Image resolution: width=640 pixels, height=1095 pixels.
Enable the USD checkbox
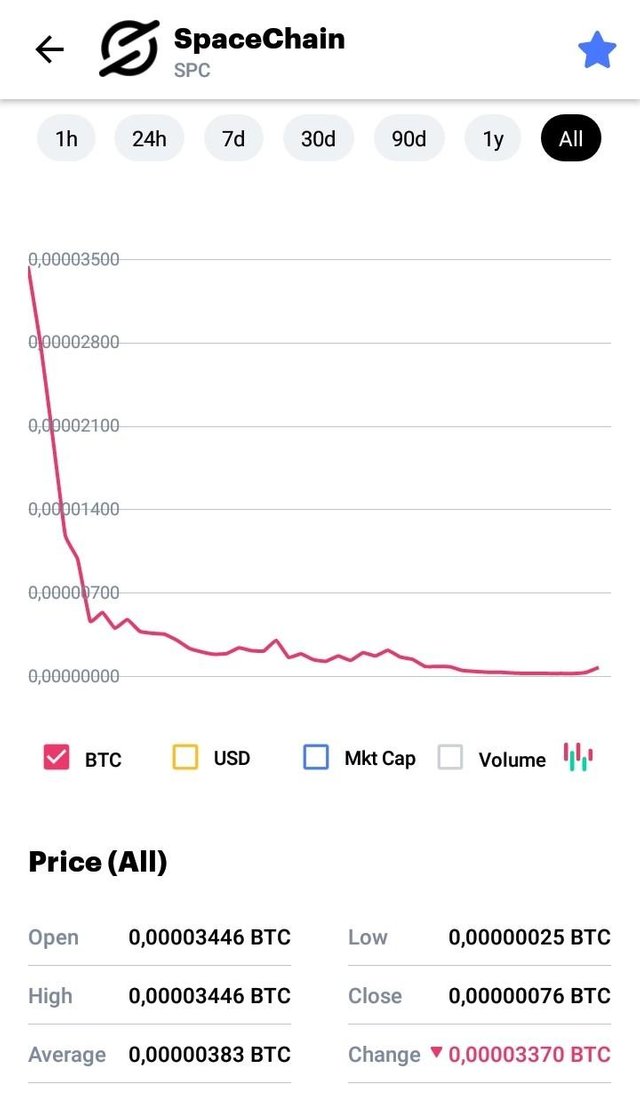[x=185, y=758]
